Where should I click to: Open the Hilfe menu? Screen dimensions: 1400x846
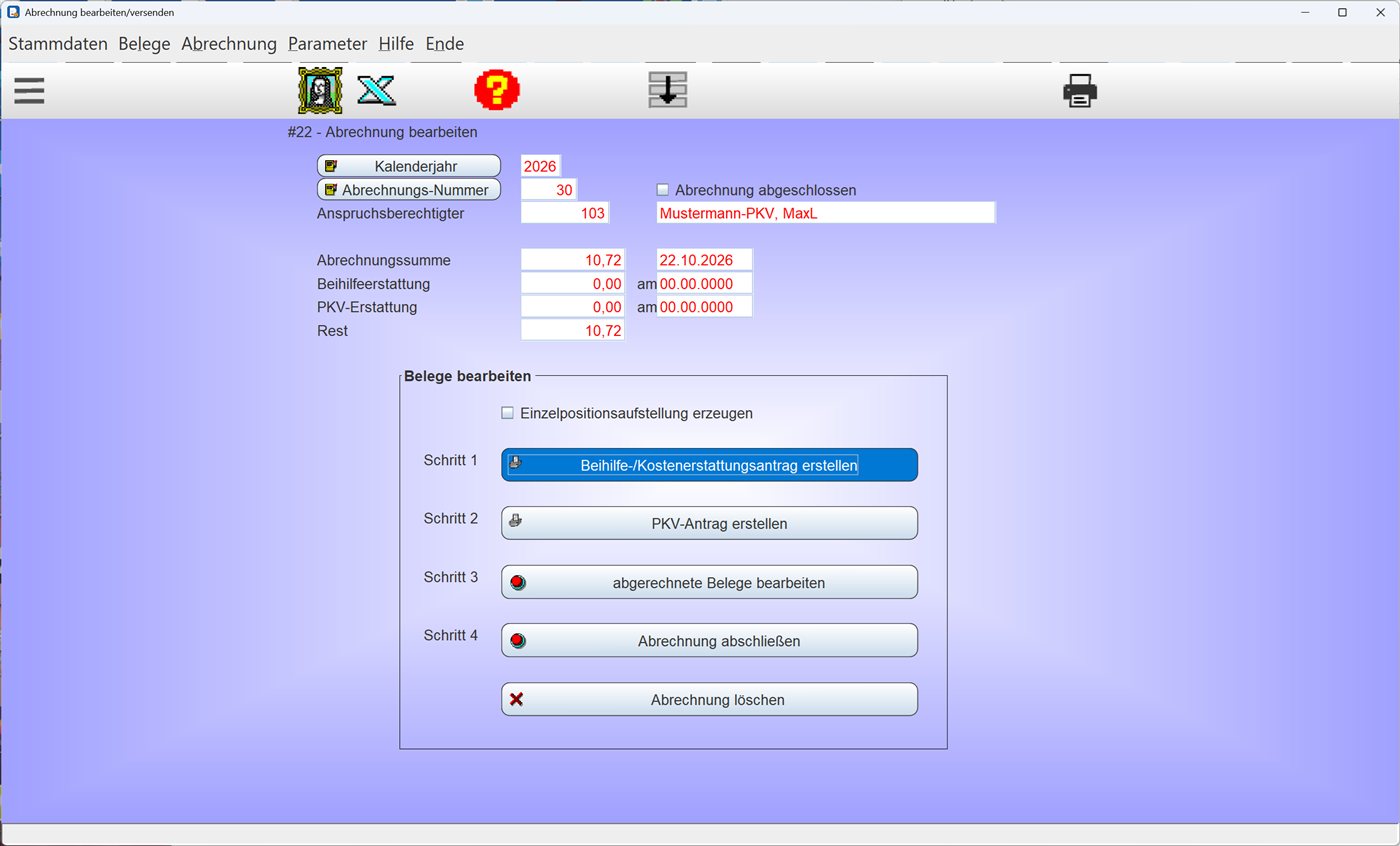click(396, 44)
